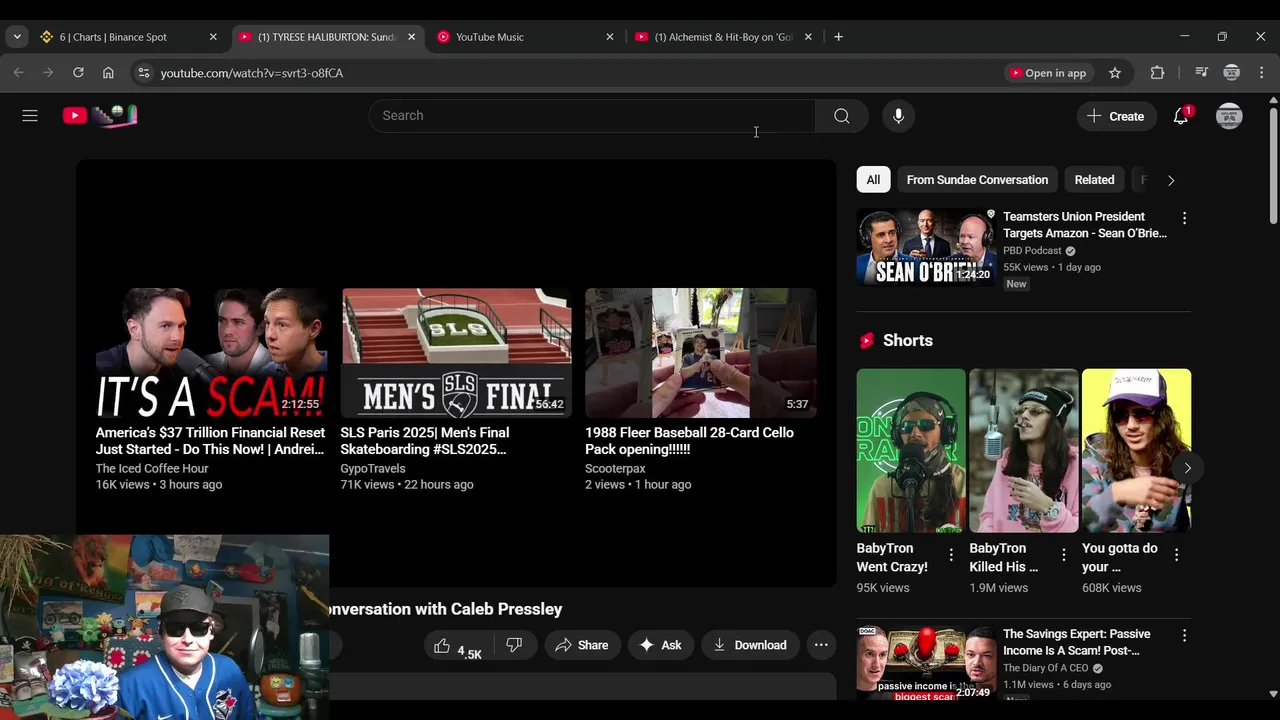This screenshot has width=1280, height=720.
Task: View site information icon in address bar
Action: pyautogui.click(x=143, y=73)
